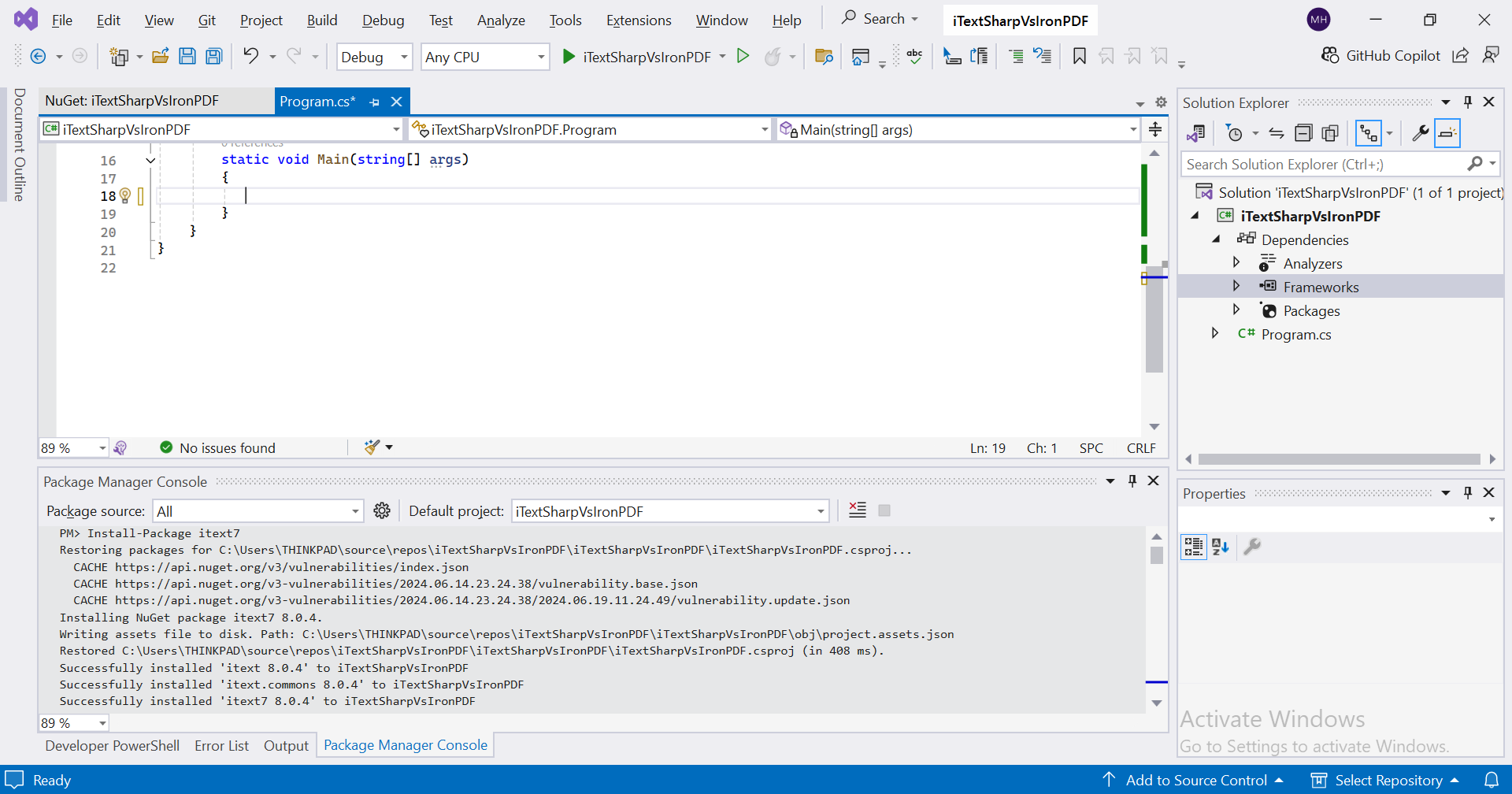The width and height of the screenshot is (1512, 794).
Task: Toggle categorized view in Properties panel
Action: (1194, 547)
